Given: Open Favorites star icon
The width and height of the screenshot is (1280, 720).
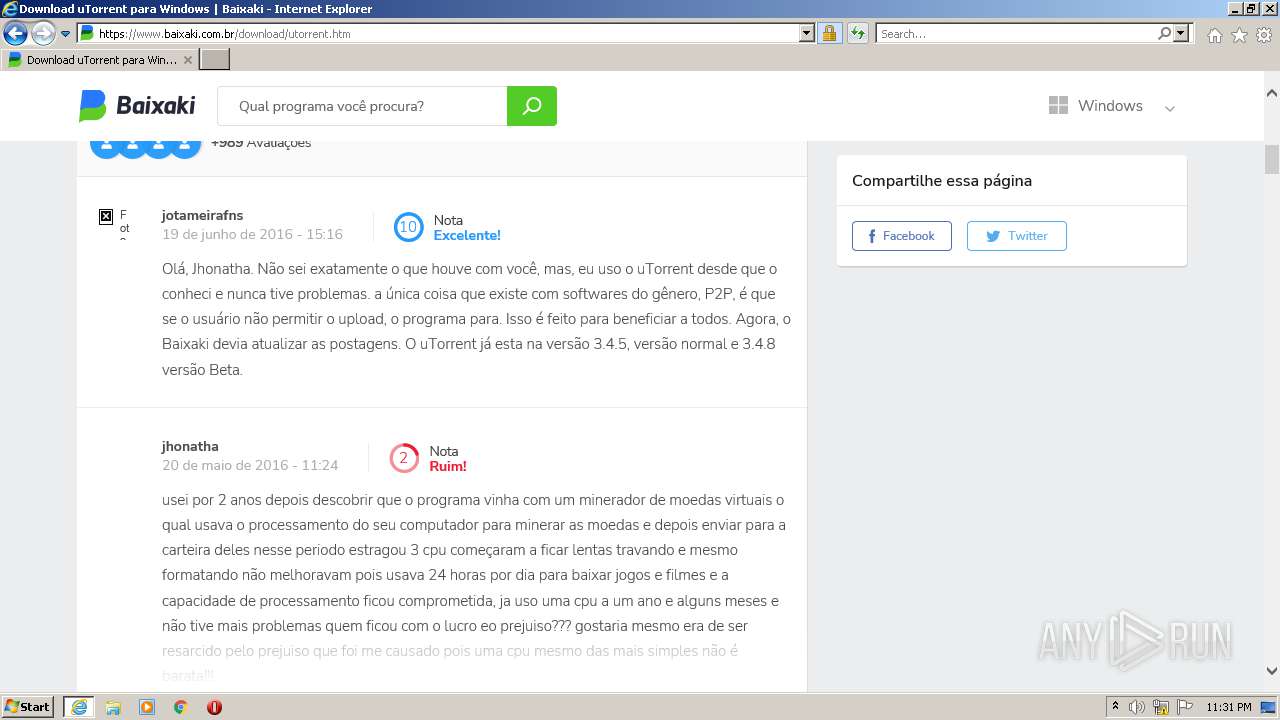Looking at the screenshot, I should tap(1239, 35).
